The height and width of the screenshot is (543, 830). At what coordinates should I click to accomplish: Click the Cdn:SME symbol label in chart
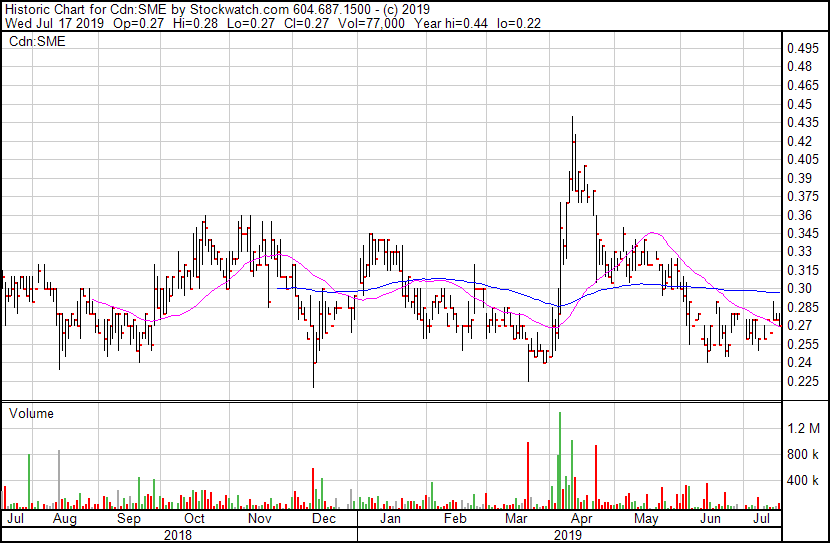pyautogui.click(x=37, y=41)
